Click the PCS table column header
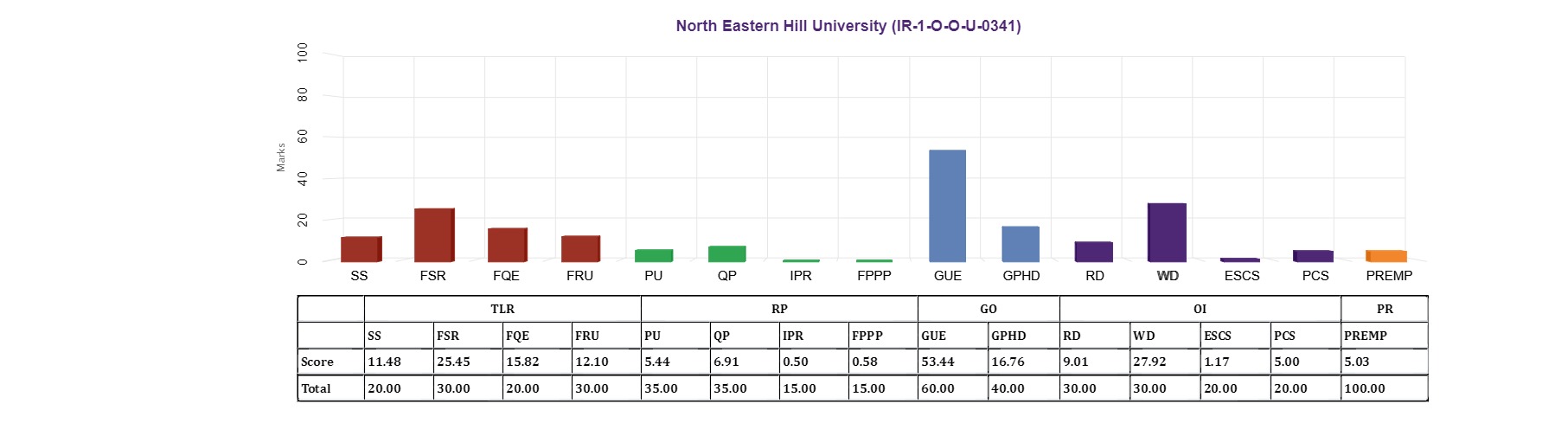 (x=1306, y=336)
